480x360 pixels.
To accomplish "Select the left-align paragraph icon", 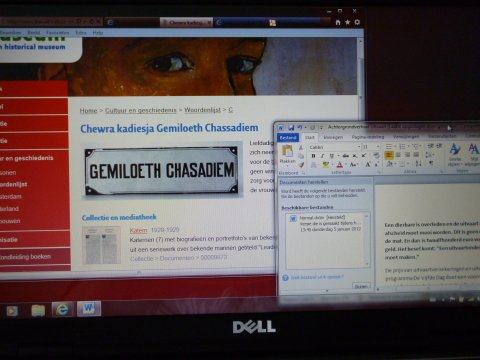I will [389, 155].
